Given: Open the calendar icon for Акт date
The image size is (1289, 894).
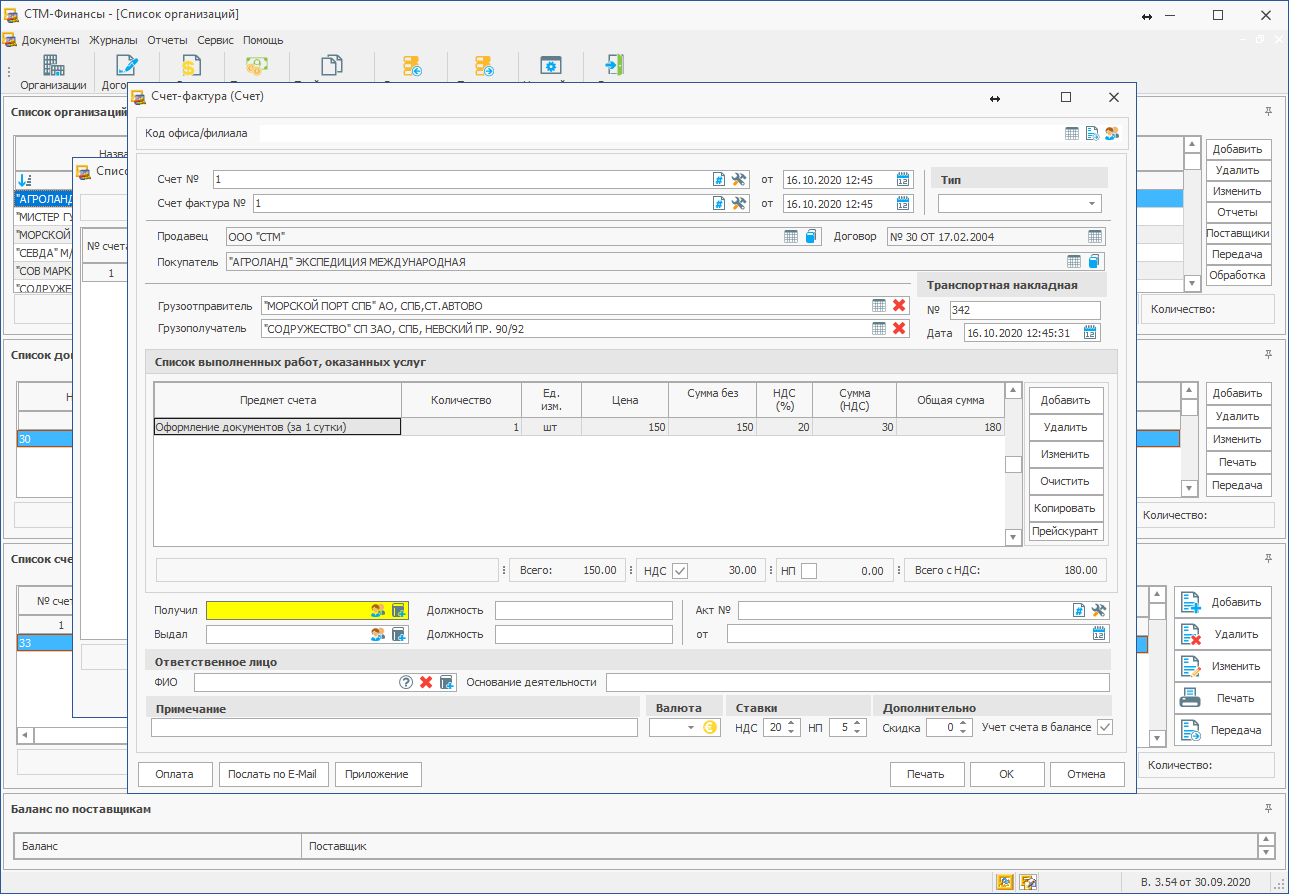Looking at the screenshot, I should click(x=1100, y=634).
